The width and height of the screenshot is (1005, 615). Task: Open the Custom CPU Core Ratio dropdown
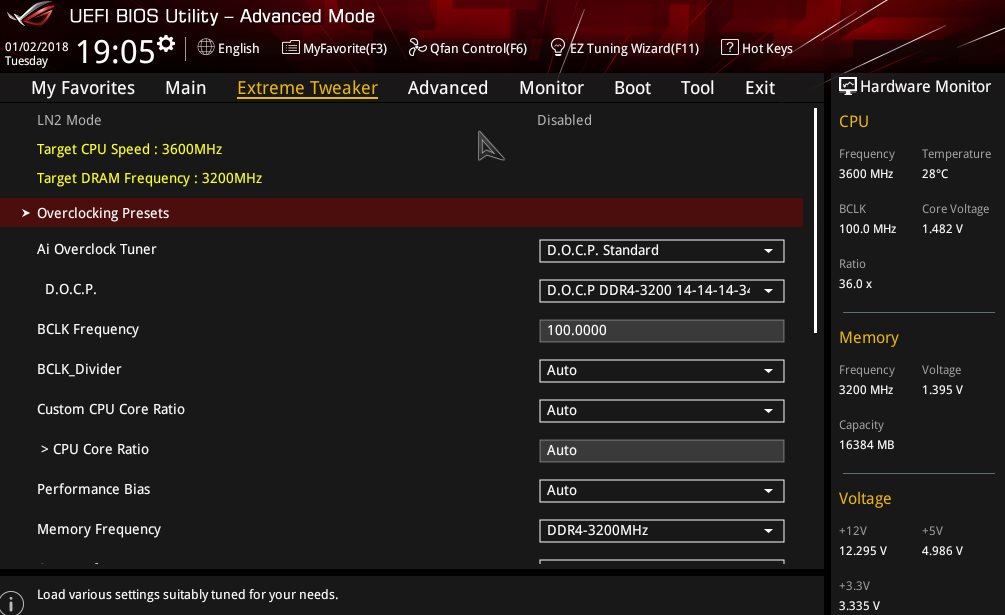click(x=661, y=411)
